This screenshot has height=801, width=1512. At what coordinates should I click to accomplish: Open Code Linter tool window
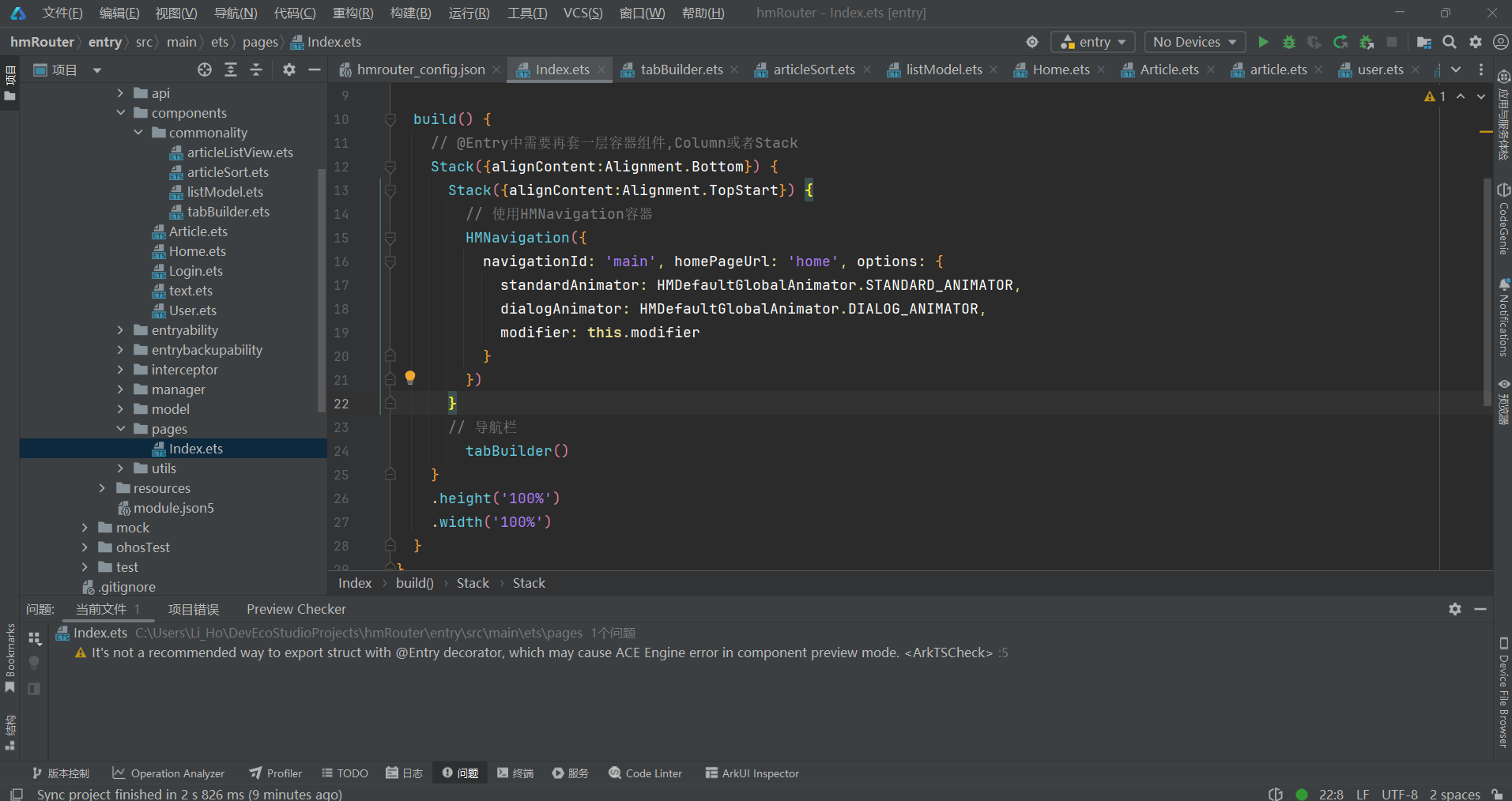click(x=645, y=773)
